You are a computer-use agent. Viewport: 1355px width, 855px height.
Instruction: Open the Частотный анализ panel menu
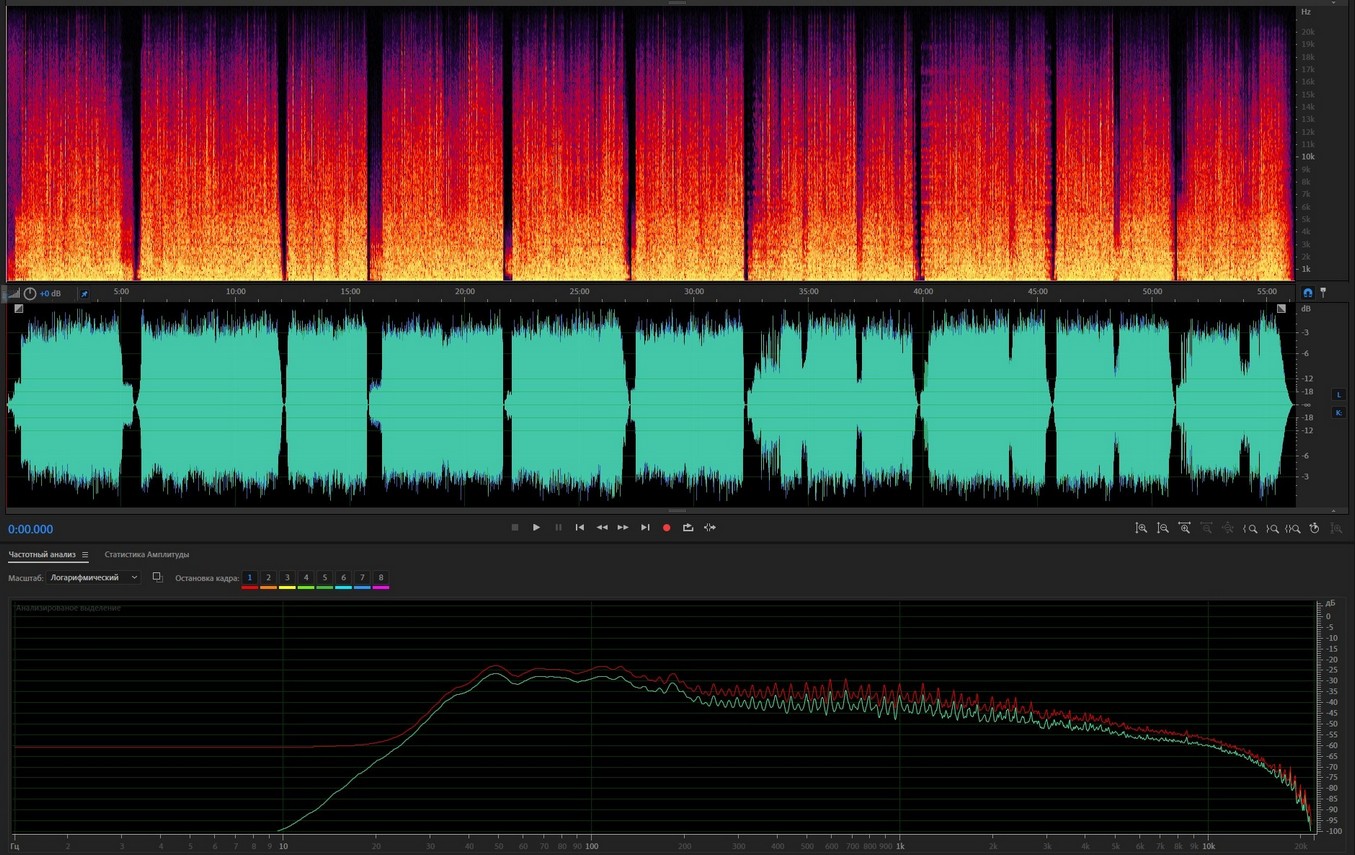[85, 555]
